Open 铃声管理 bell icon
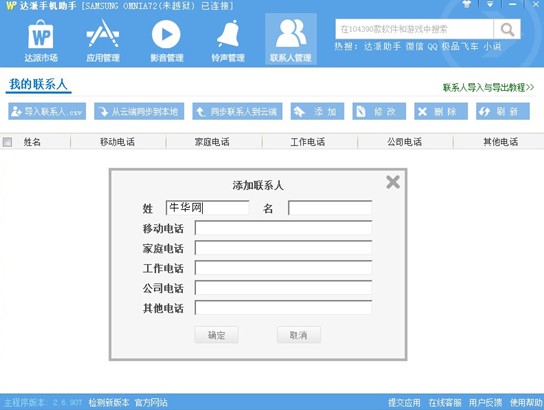This screenshot has height=410, width=544. coord(228,41)
